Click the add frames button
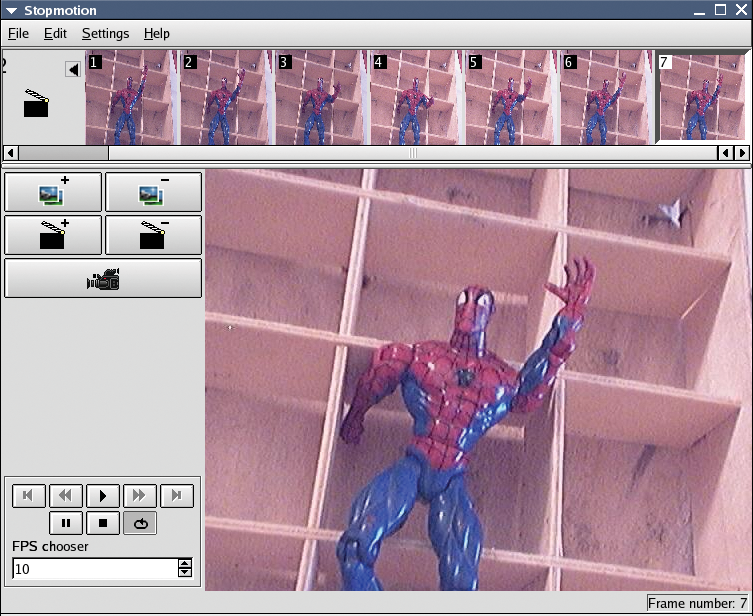This screenshot has width=753, height=616. tap(53, 192)
